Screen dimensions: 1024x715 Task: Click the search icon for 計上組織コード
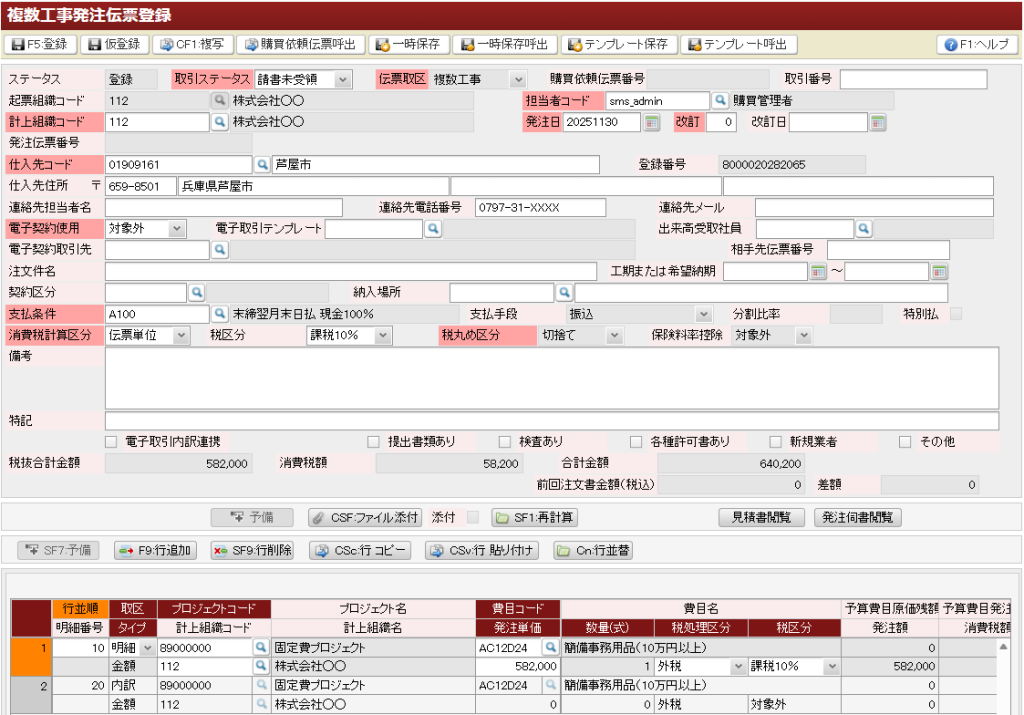(220, 122)
